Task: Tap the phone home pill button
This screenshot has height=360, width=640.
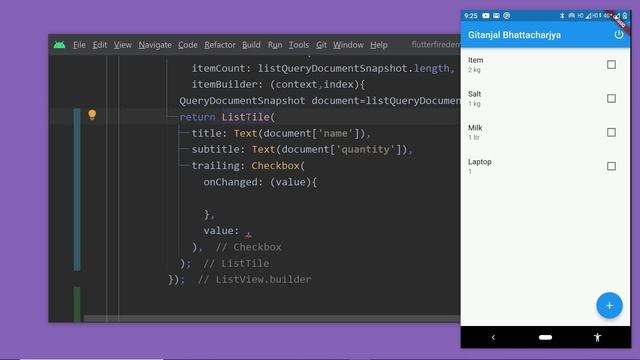Action: 545,337
